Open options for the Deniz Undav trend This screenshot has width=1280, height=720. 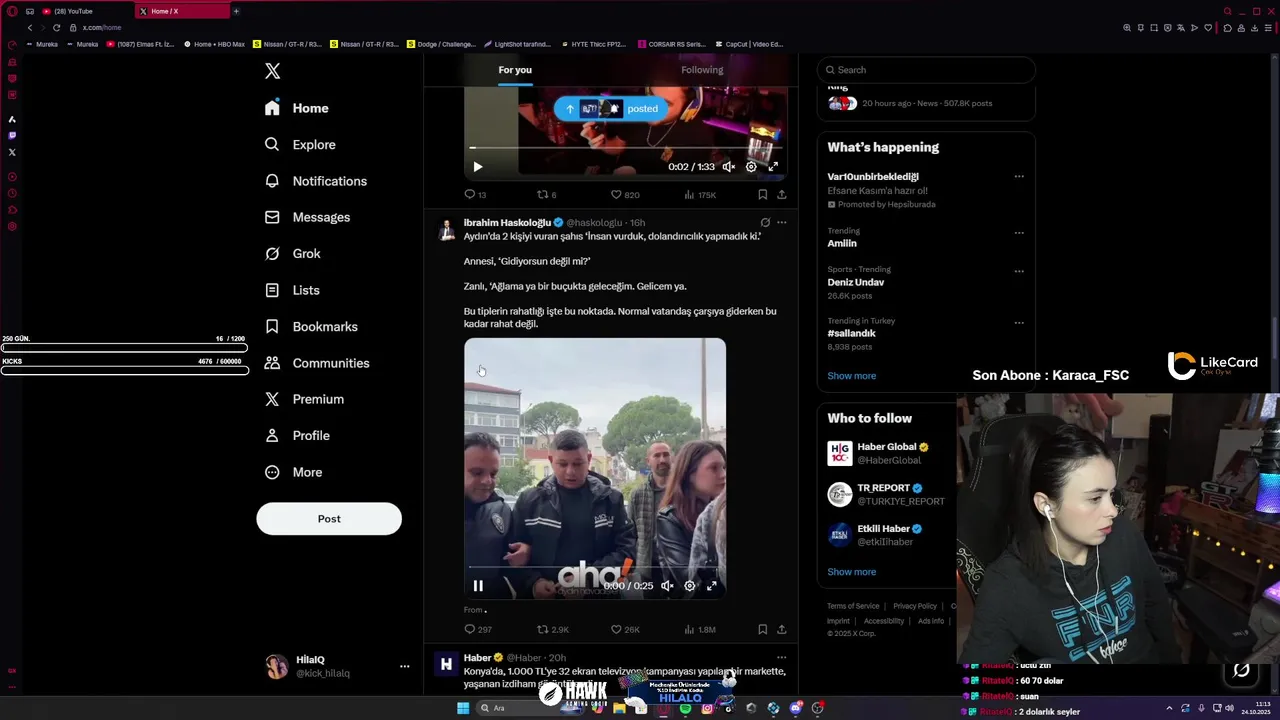[1019, 271]
